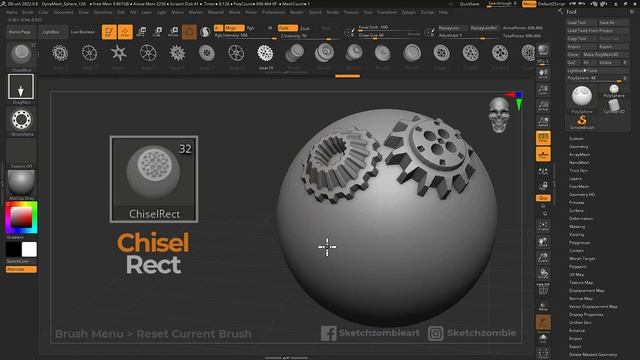This screenshot has height=360, width=640.
Task: Open the Brush menu
Action: pyautogui.click(x=28, y=13)
